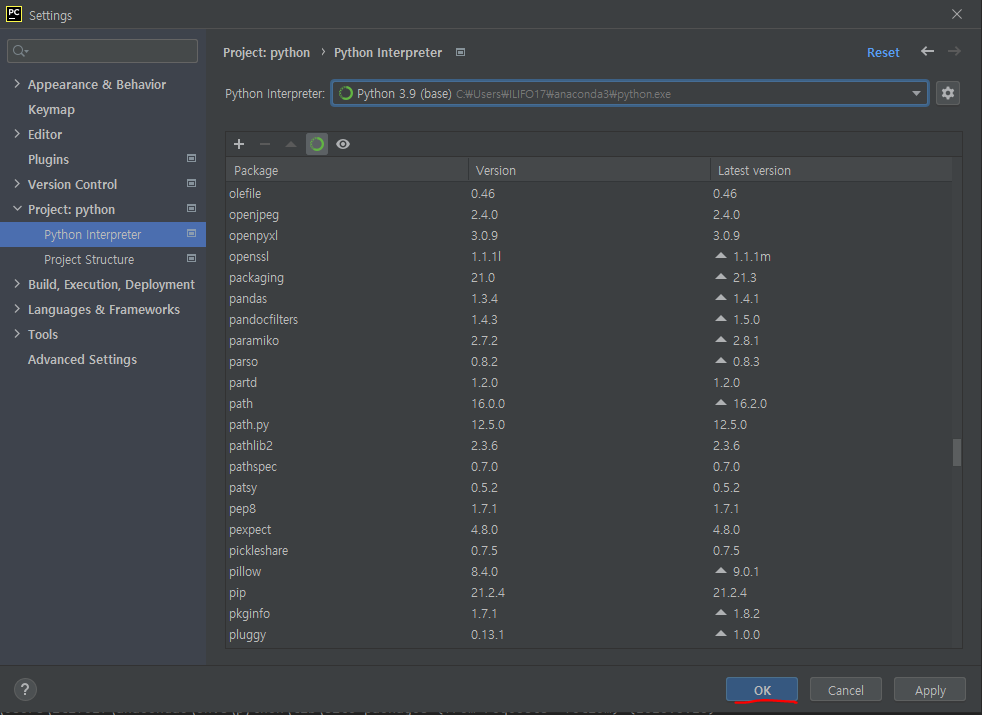Click the back navigation arrow
Screen dimensions: 982x715
[928, 51]
